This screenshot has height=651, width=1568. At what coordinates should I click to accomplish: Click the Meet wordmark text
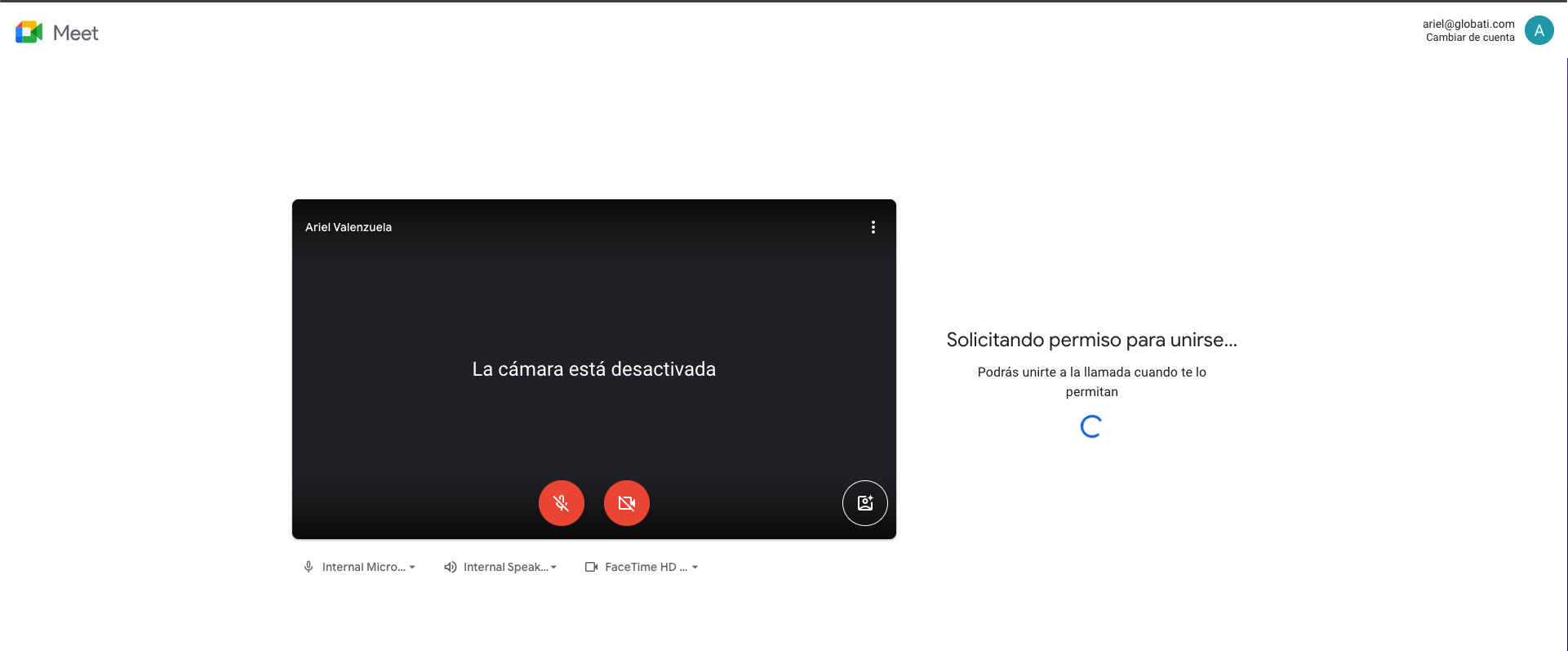76,33
